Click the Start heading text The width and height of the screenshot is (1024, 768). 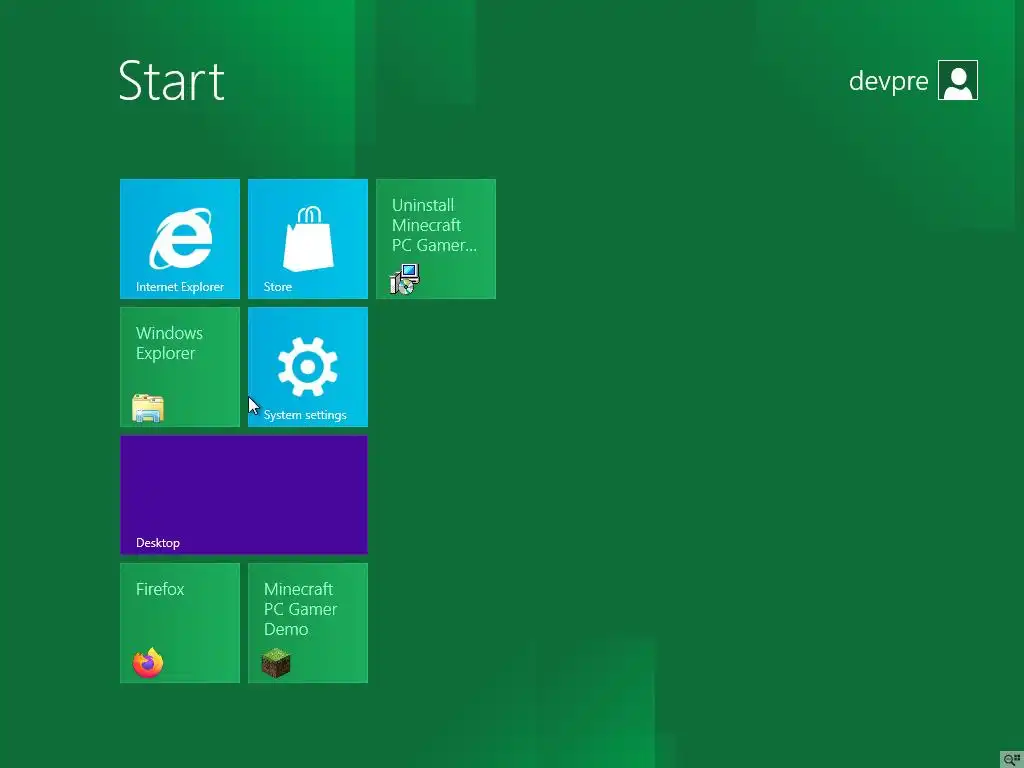coord(172,81)
